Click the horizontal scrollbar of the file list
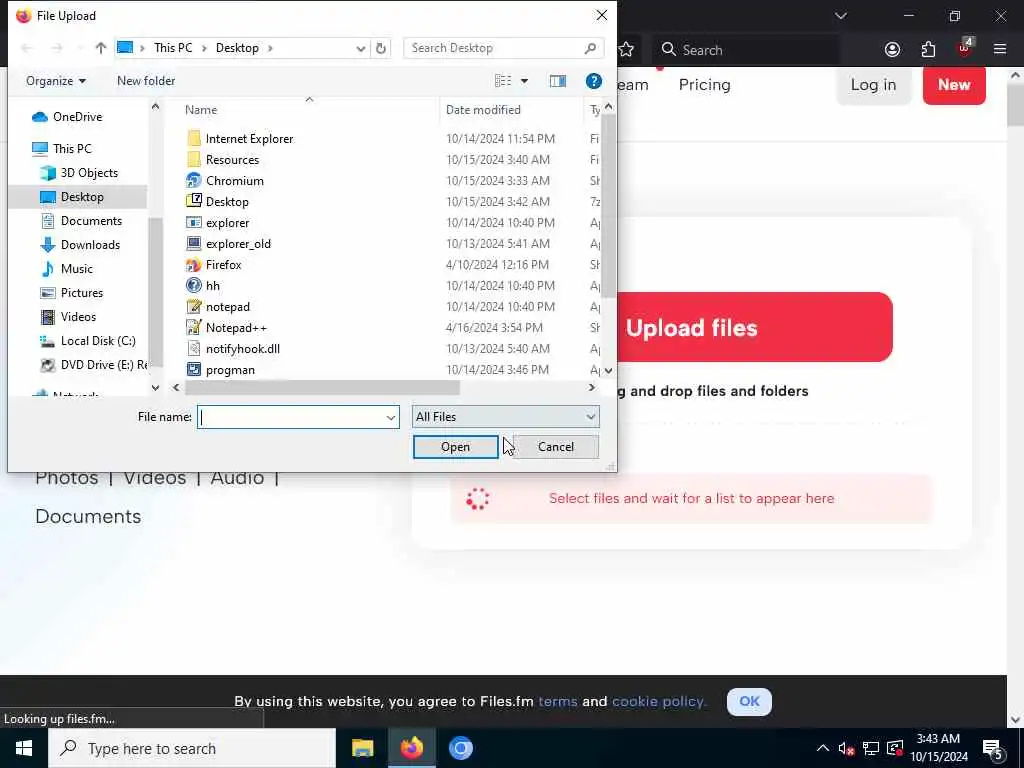 (322, 388)
